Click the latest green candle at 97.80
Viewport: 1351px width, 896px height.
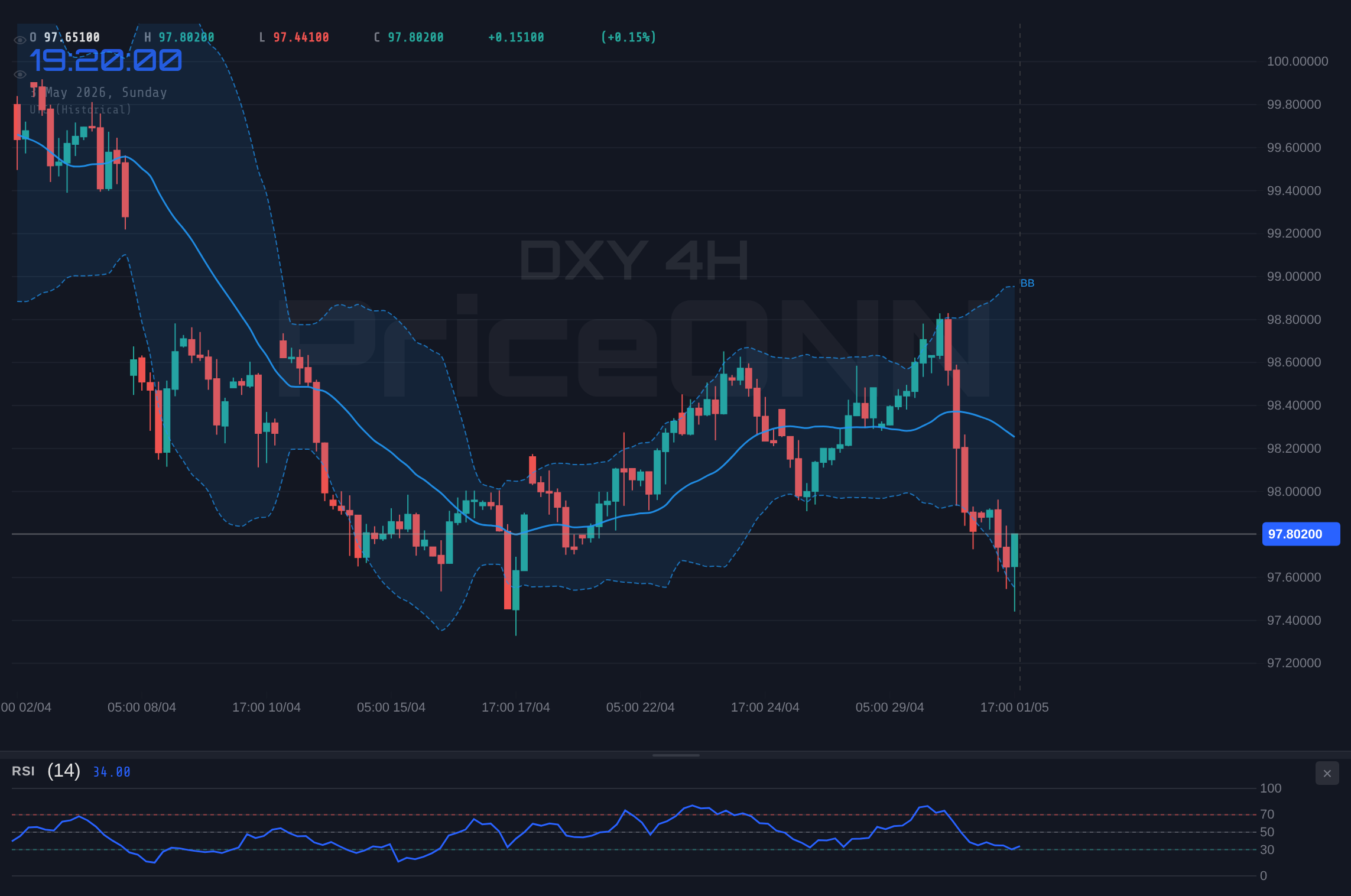coord(1015,550)
